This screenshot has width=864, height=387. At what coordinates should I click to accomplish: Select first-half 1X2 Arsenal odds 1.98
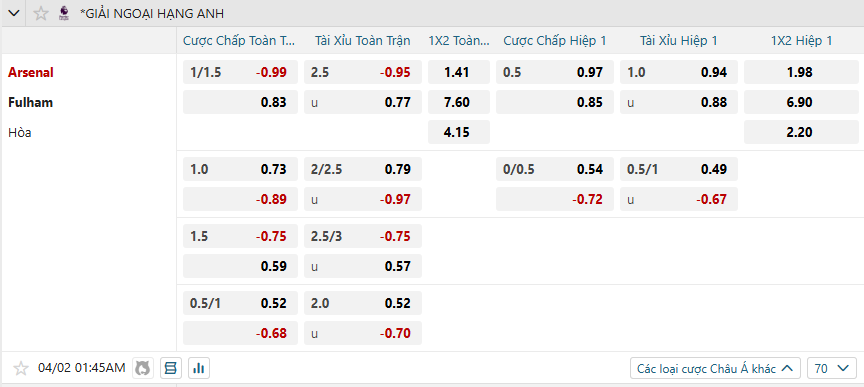coord(800,72)
